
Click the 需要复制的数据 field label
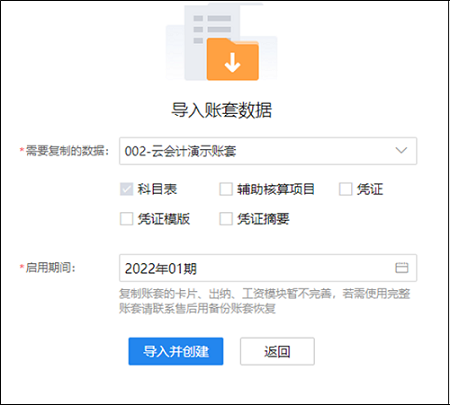[x=67, y=151]
